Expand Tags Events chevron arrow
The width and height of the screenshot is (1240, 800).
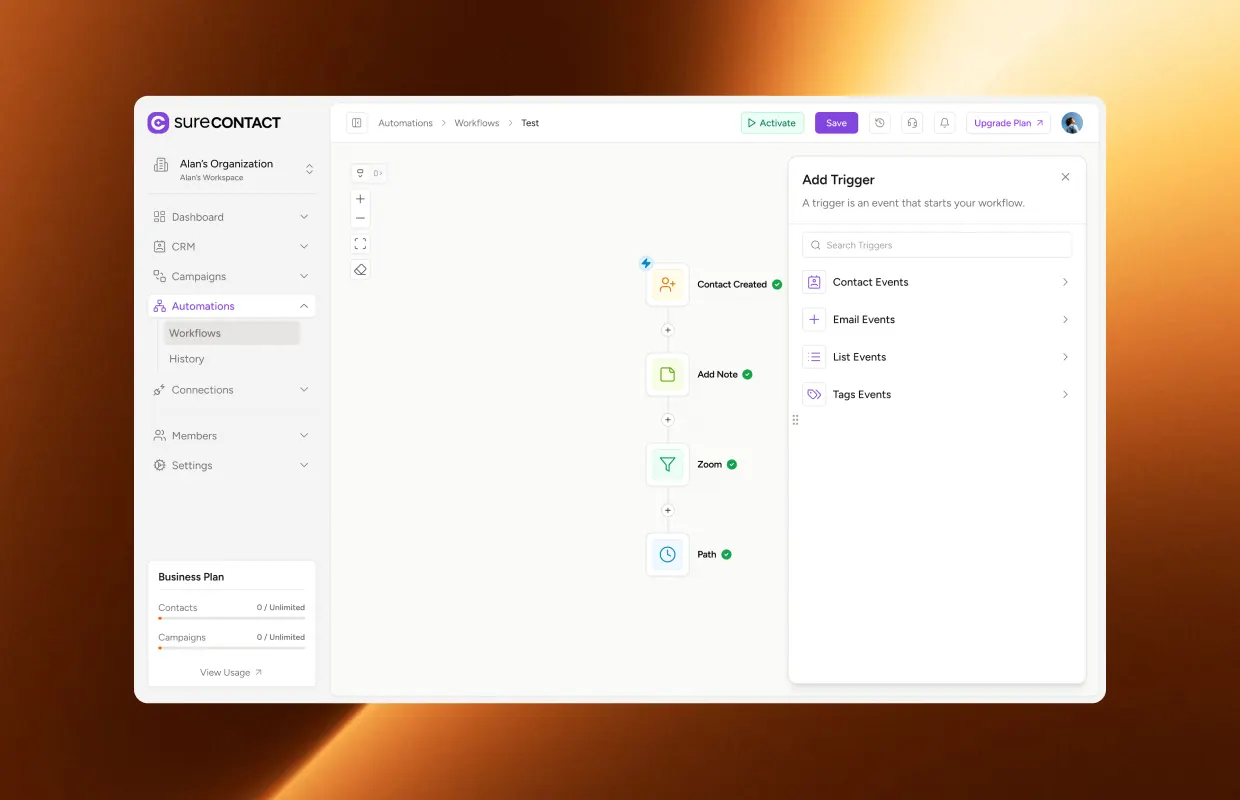[1065, 395]
